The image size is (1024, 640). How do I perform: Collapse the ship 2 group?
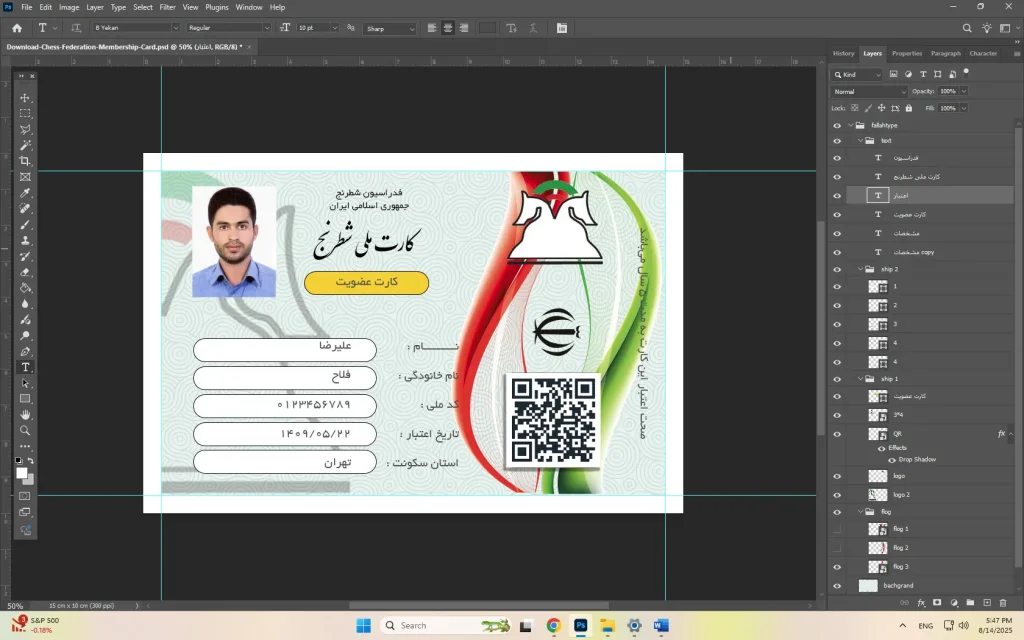(861, 269)
